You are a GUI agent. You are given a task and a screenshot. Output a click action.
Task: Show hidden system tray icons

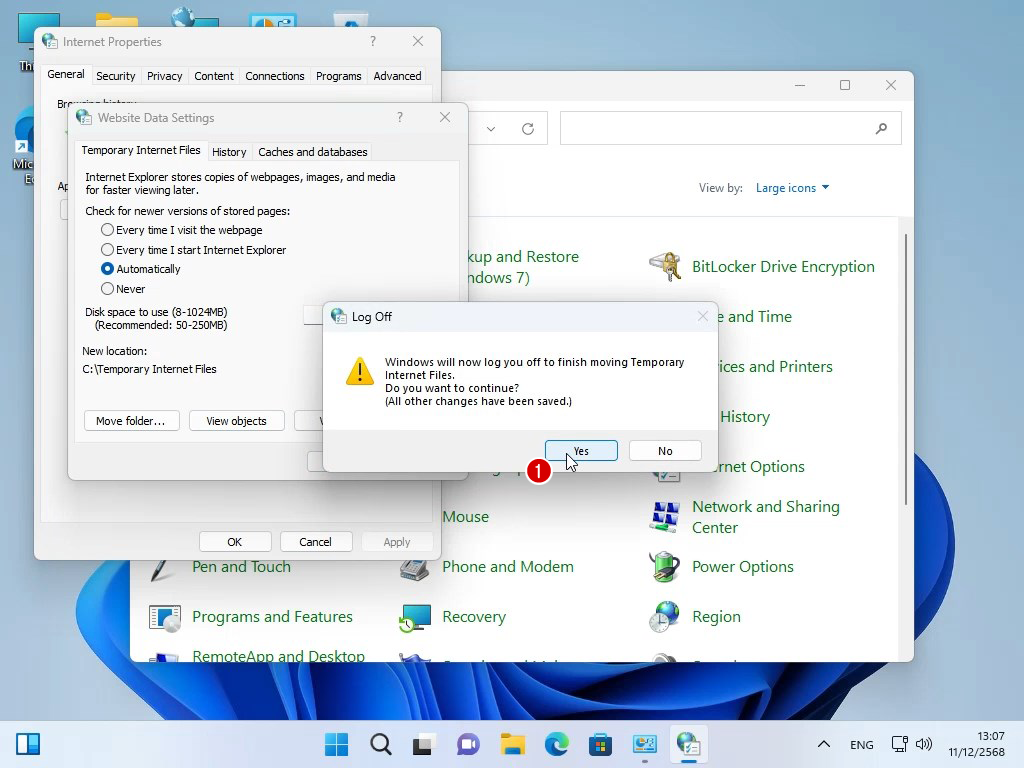[823, 744]
